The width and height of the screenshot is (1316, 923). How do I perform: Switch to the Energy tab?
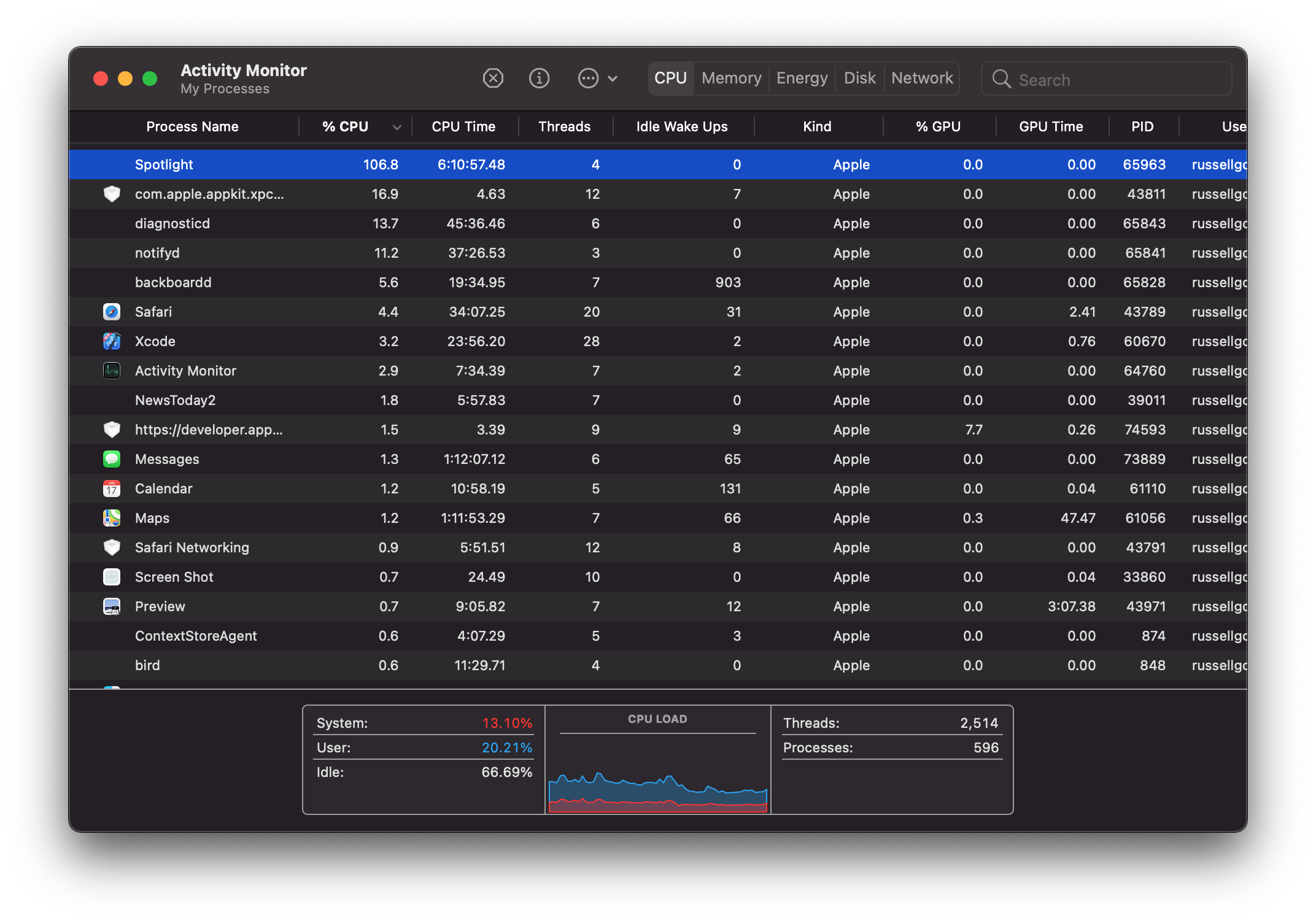pyautogui.click(x=802, y=79)
